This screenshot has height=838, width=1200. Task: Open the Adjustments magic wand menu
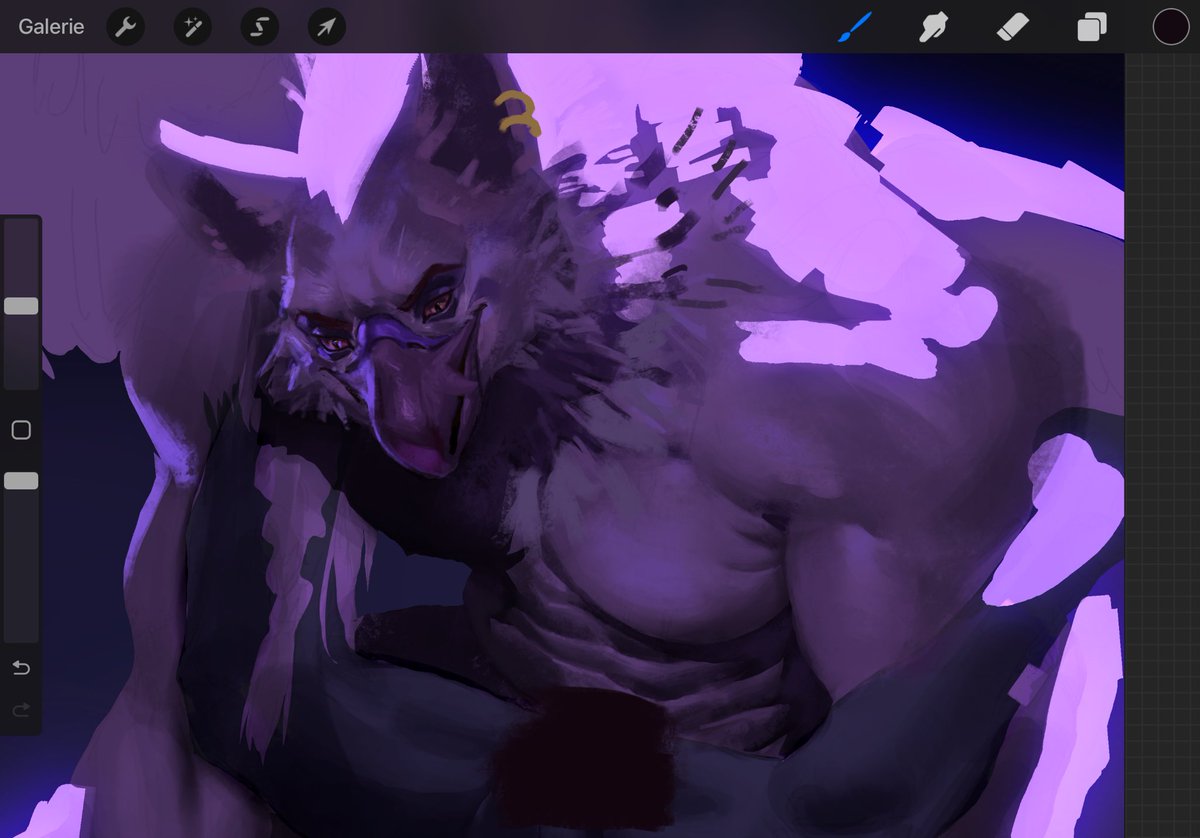coord(193,27)
